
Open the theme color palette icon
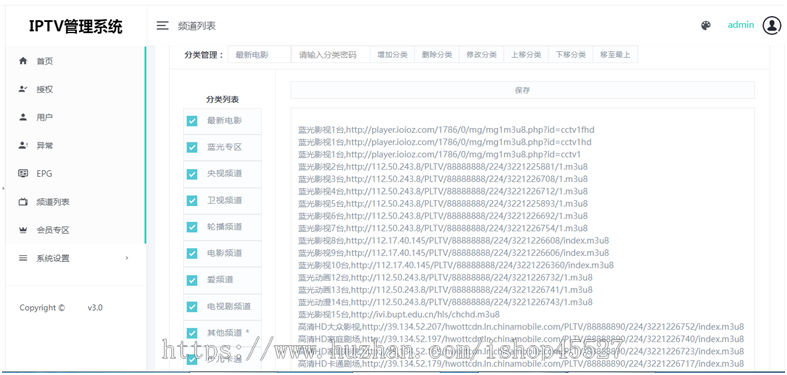point(706,26)
